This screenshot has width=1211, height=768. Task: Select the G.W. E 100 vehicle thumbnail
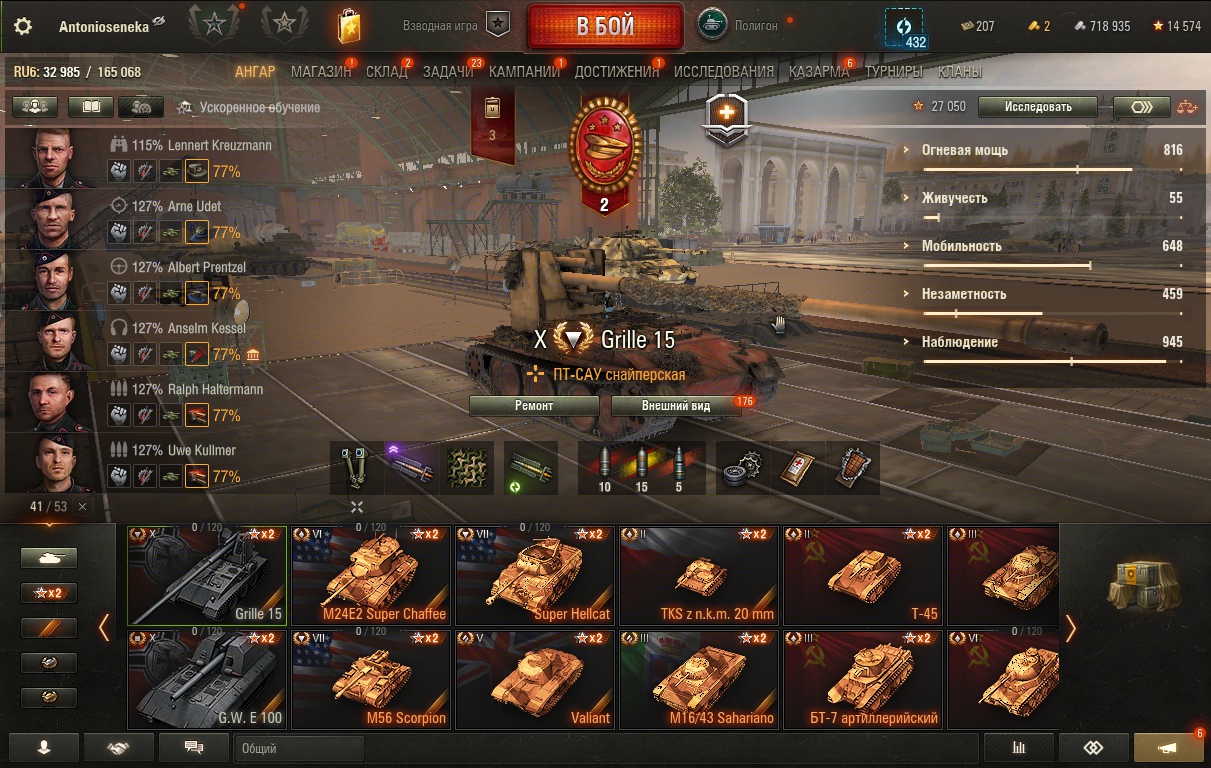[x=207, y=679]
